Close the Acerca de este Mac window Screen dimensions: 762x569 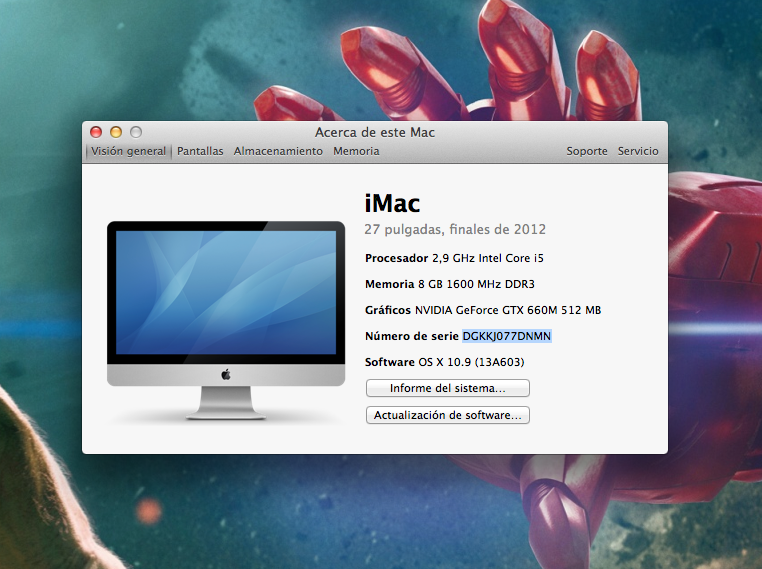coord(96,132)
